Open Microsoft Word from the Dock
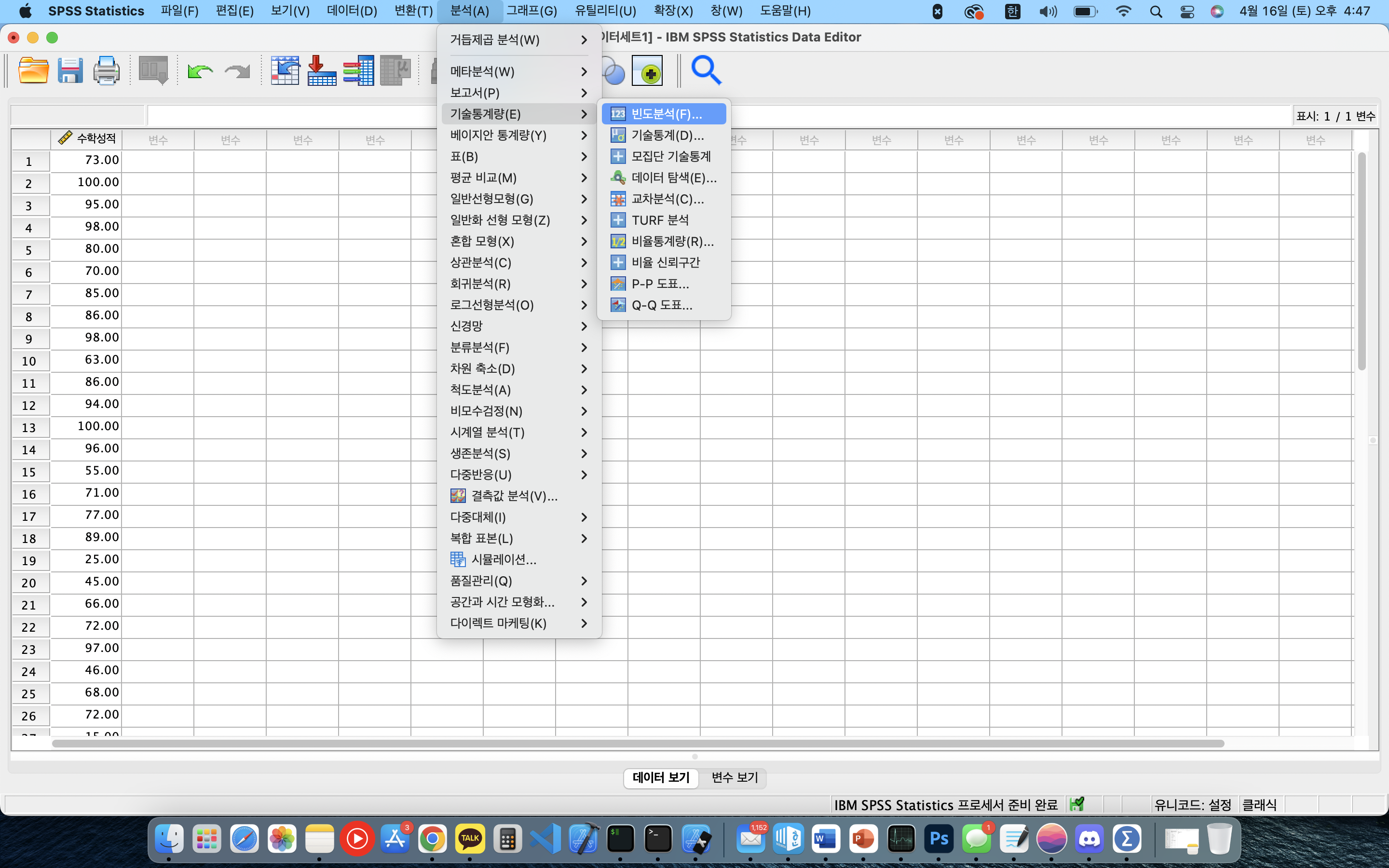Image resolution: width=1389 pixels, height=868 pixels. coord(825,839)
